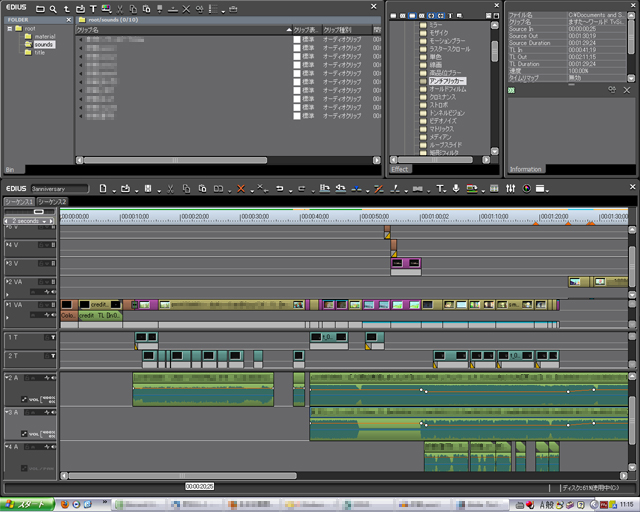The image size is (640, 512).
Task: Click the red delete X icon in timeline toolbar
Action: [241, 187]
